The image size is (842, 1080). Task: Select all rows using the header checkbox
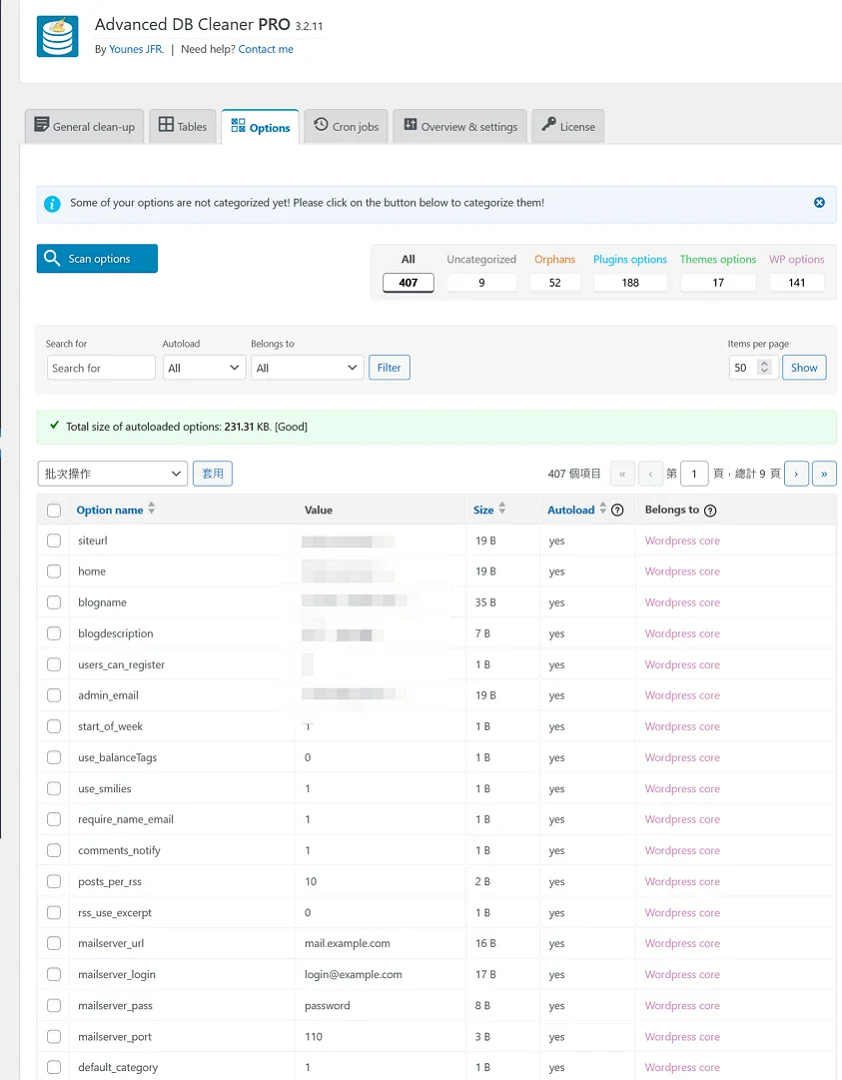(x=53, y=510)
